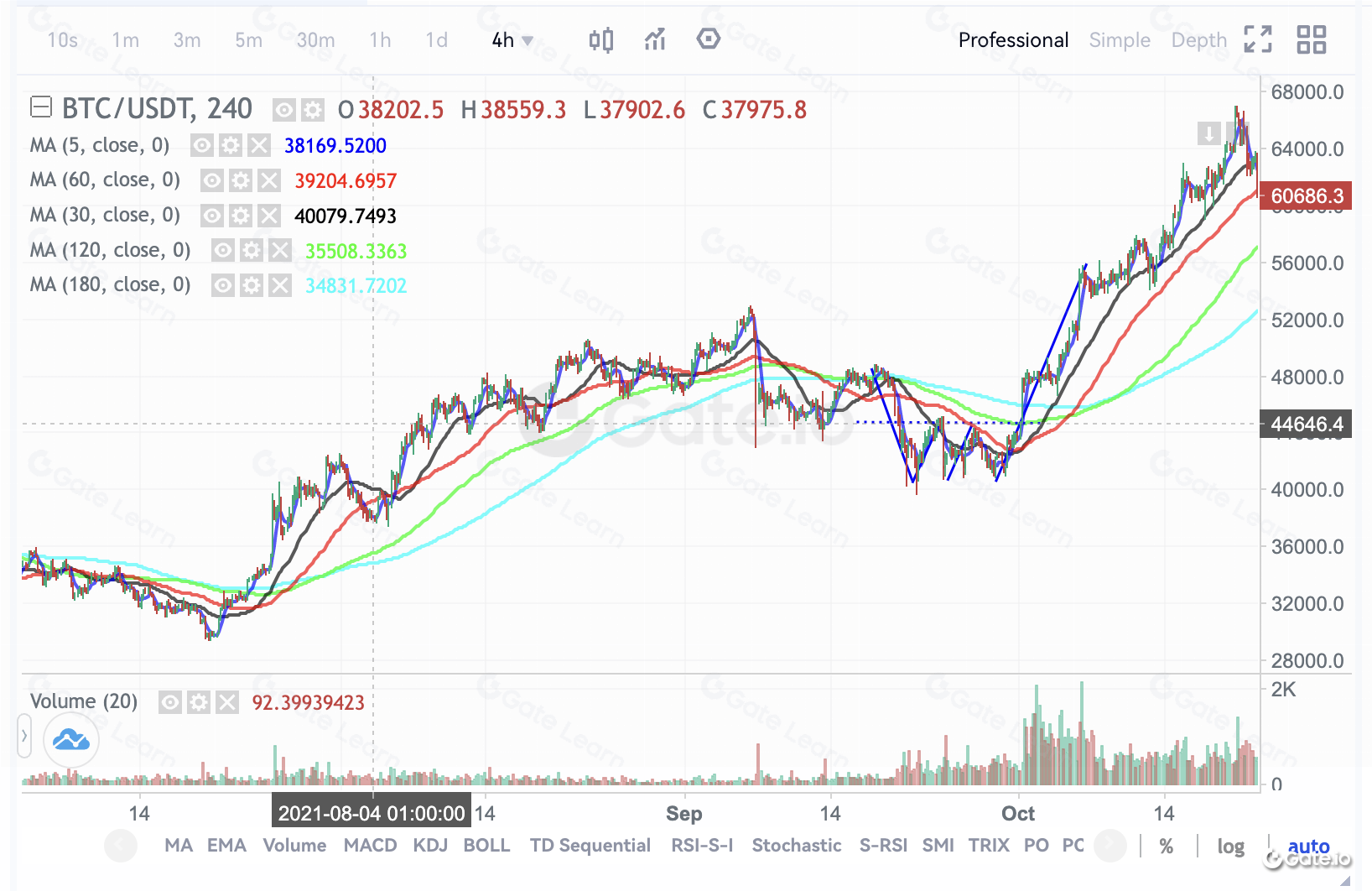Enter fullscreen chart mode
Viewport: 1372px width, 891px height.
(1257, 39)
